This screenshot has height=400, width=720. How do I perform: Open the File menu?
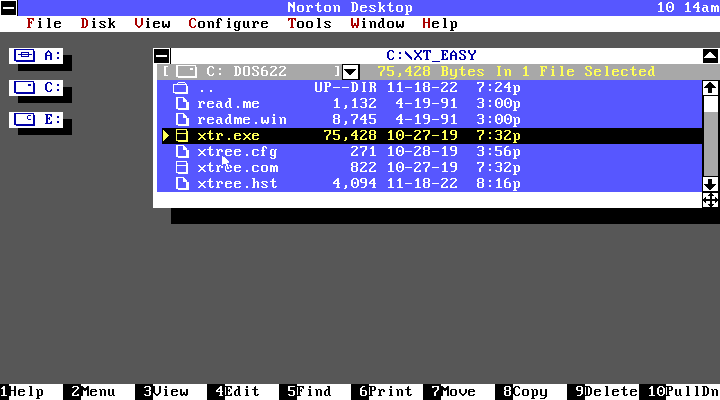tap(44, 23)
